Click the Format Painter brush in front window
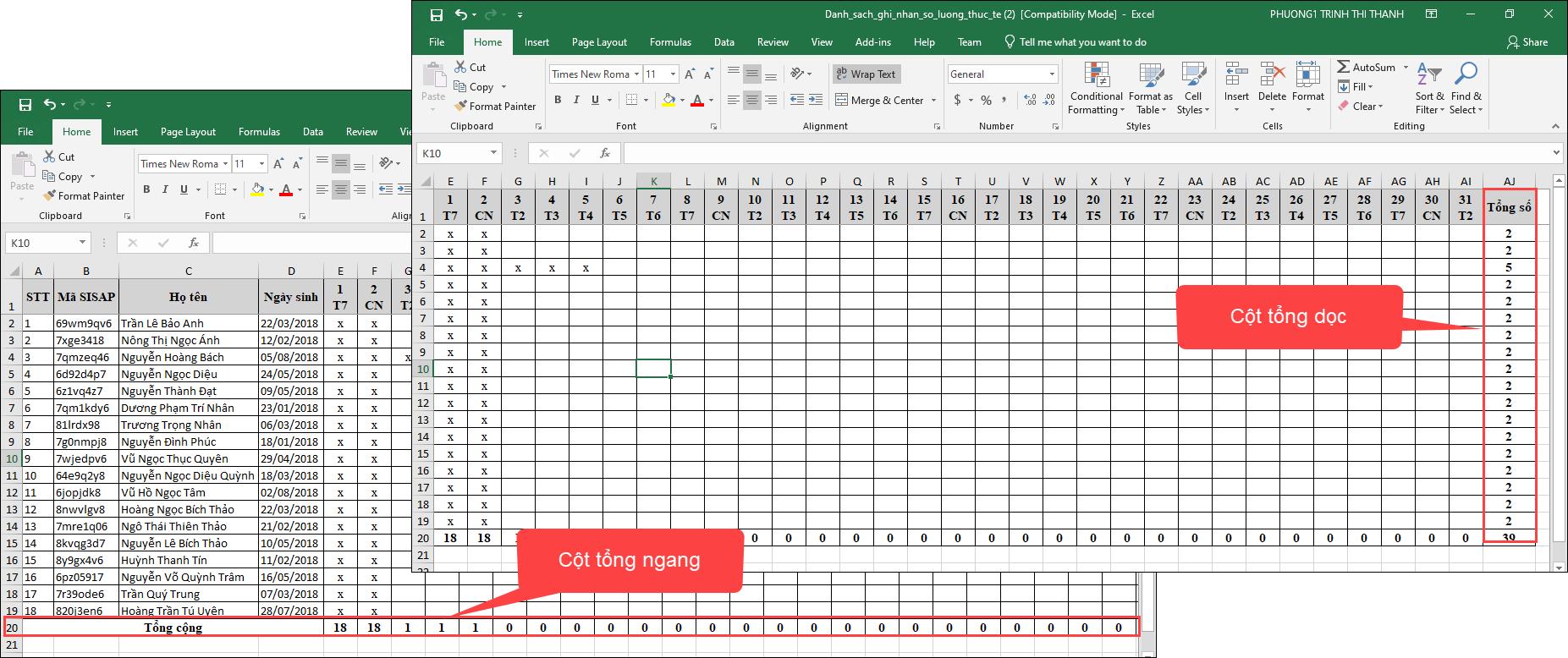 point(461,107)
